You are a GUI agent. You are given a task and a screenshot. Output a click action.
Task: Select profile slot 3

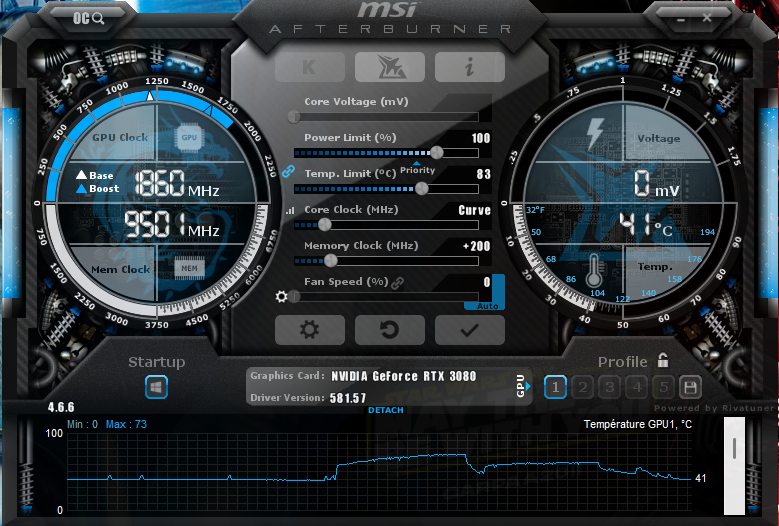[609, 387]
